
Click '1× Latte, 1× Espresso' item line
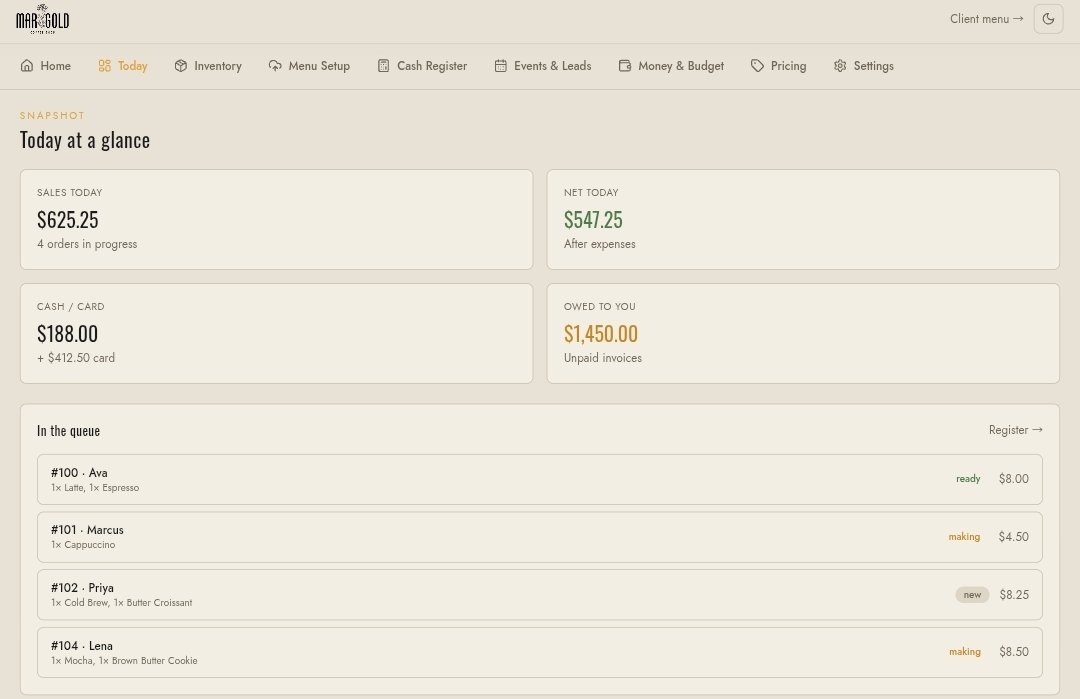tap(95, 488)
